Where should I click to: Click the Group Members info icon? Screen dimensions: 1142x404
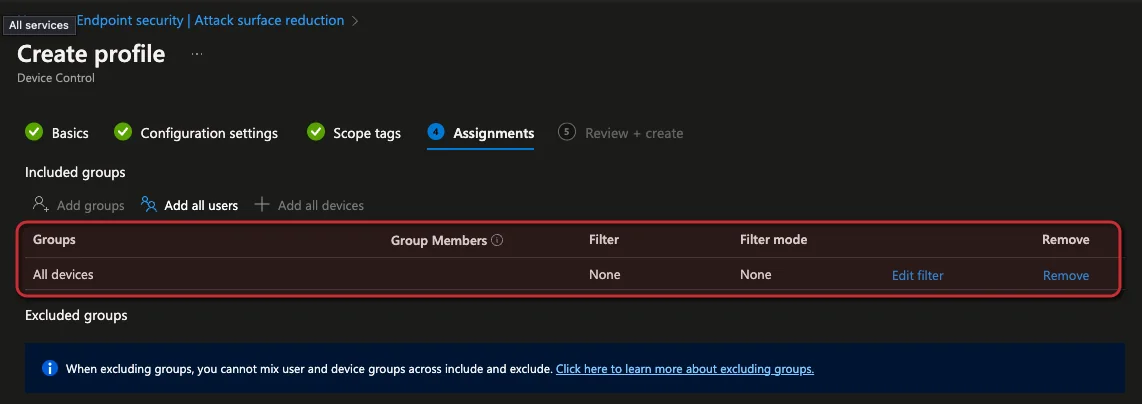click(x=497, y=239)
